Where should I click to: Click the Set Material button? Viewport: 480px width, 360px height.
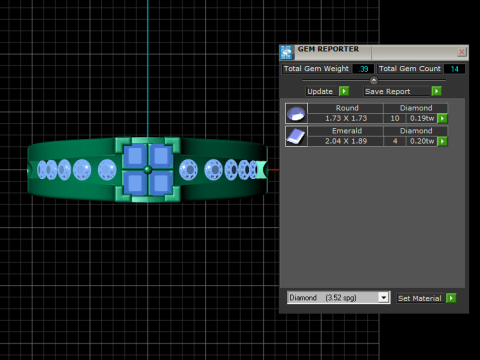(x=421, y=298)
